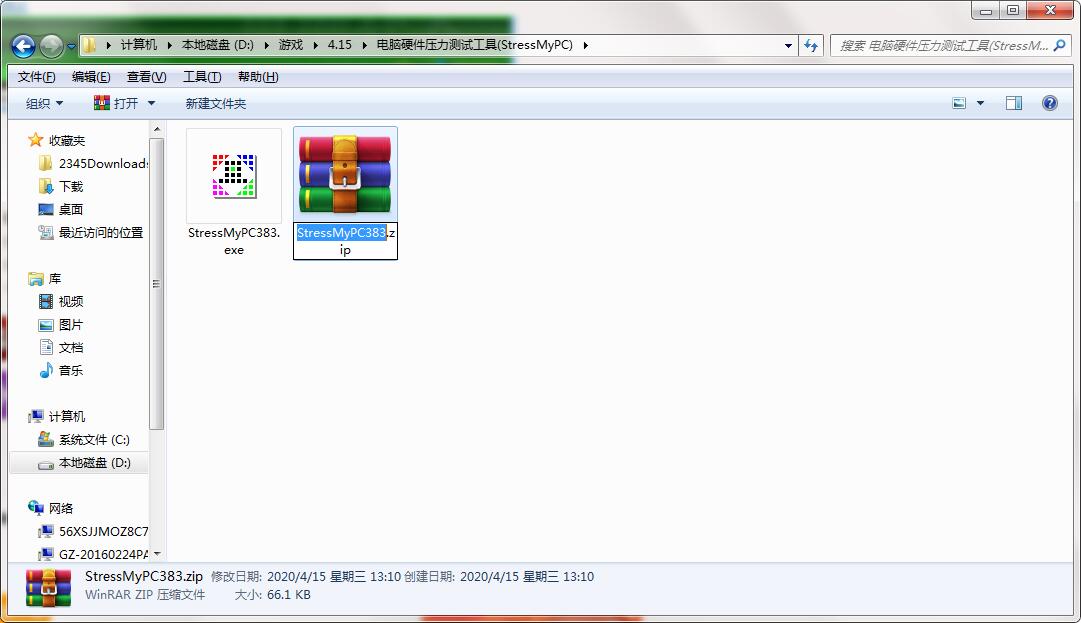Click the folder icon in address bar
This screenshot has height=623, width=1081.
click(x=90, y=45)
